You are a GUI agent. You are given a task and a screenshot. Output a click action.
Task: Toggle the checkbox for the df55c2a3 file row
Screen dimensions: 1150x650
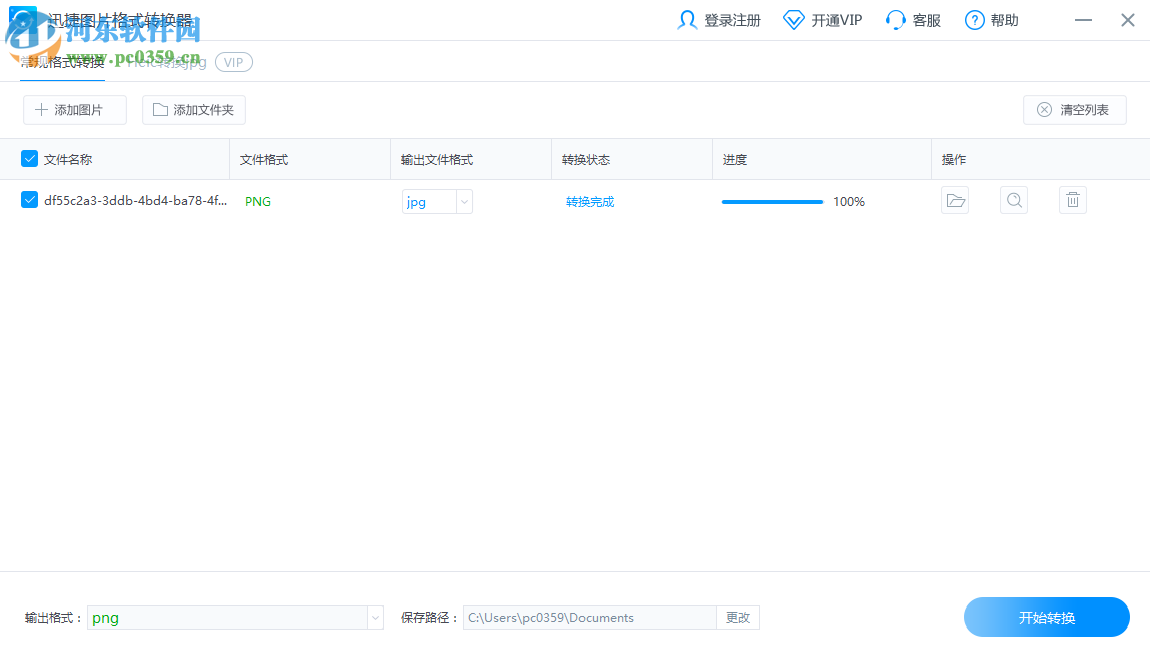point(29,200)
